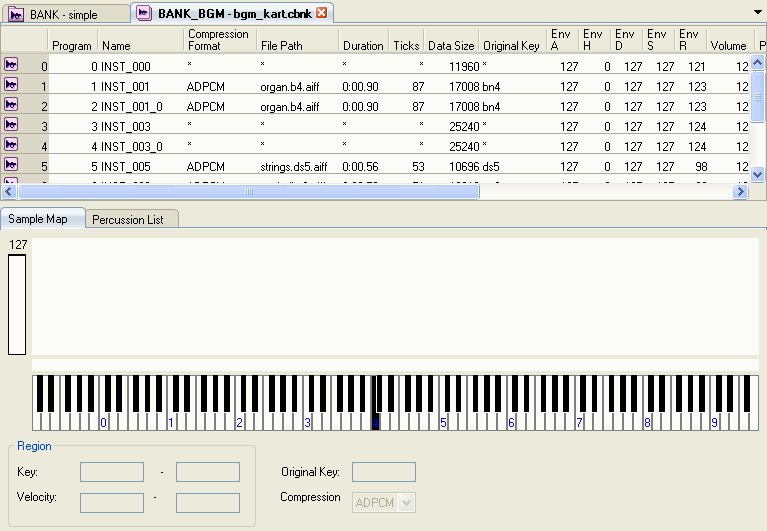
Task: Switch to the BANK - simple tab
Action: 62,14
